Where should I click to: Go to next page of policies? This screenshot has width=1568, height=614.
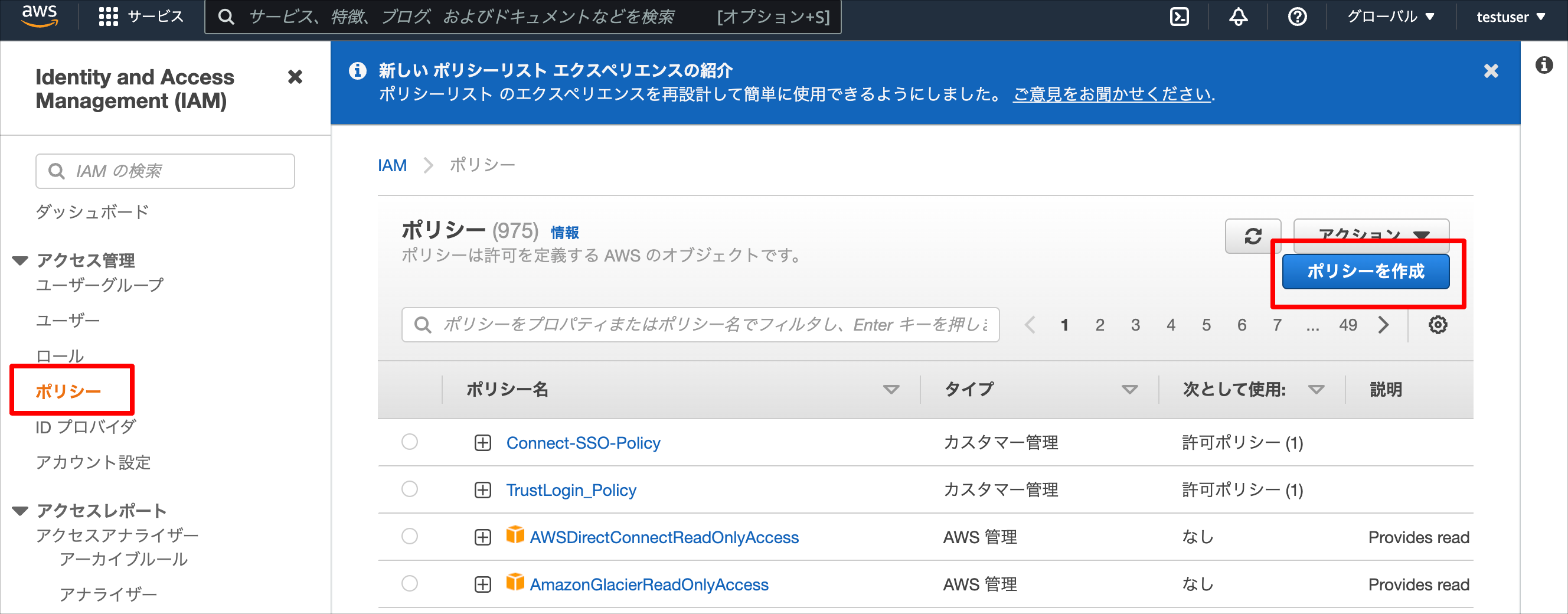[1384, 325]
